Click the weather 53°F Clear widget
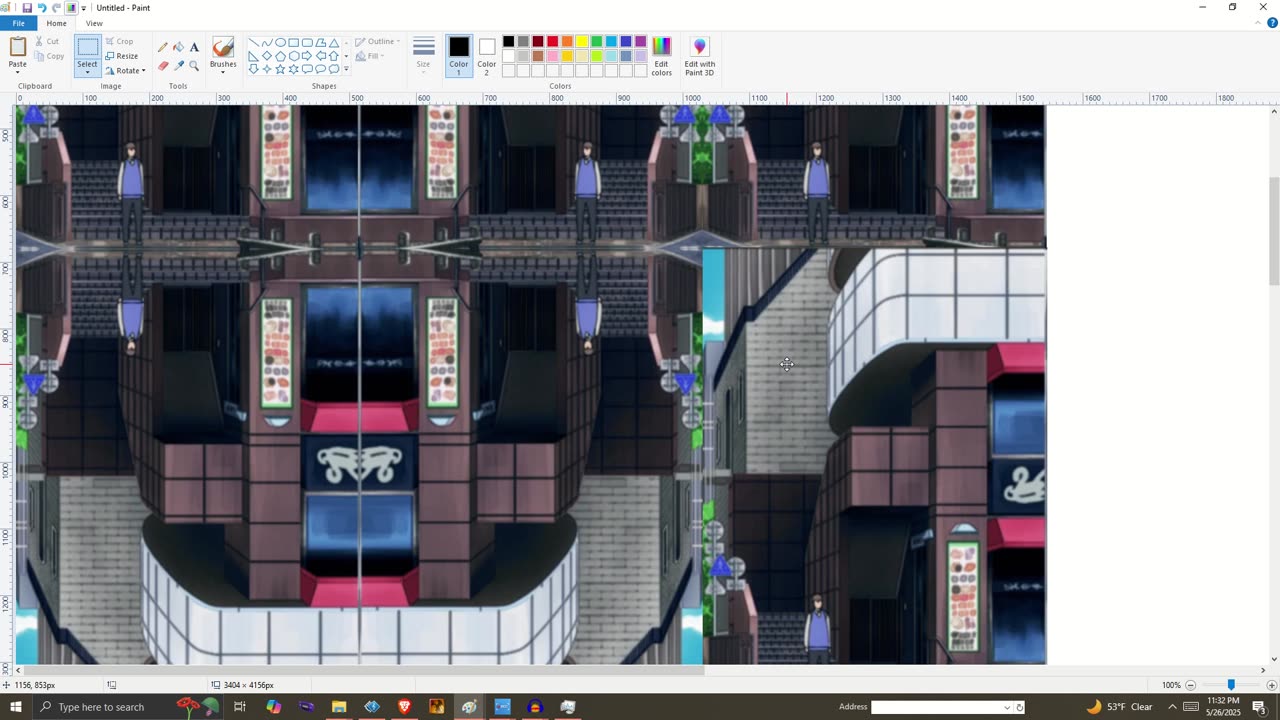Image resolution: width=1280 pixels, height=720 pixels. [x=1120, y=707]
